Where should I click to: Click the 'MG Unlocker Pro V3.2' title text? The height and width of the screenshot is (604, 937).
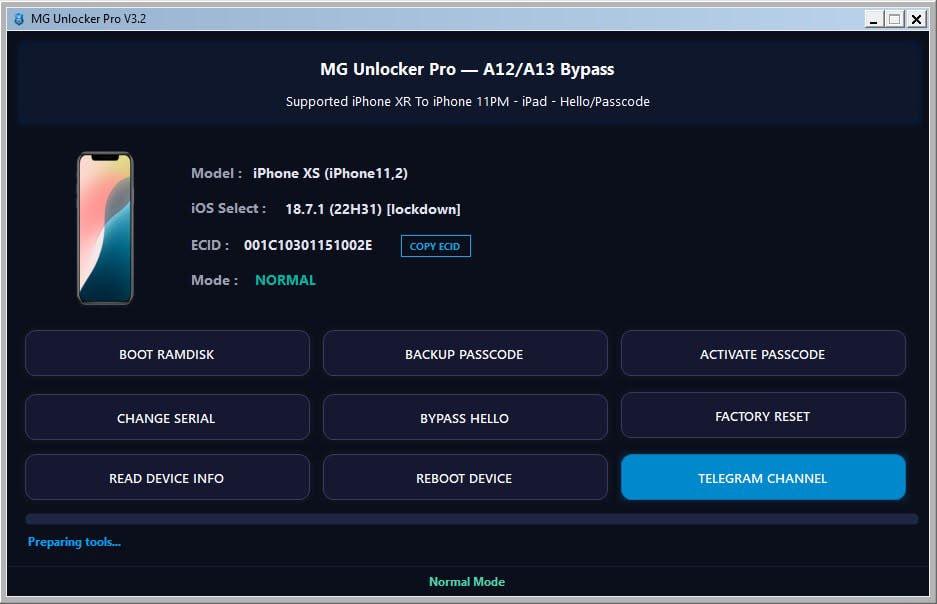(x=88, y=19)
